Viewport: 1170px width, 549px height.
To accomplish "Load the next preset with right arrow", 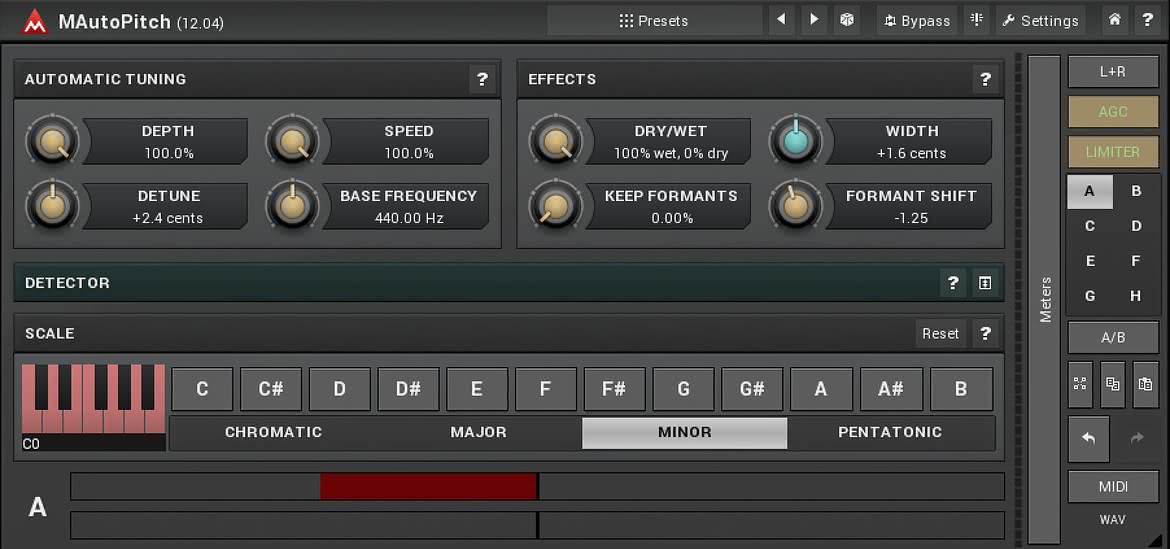I will [x=814, y=20].
